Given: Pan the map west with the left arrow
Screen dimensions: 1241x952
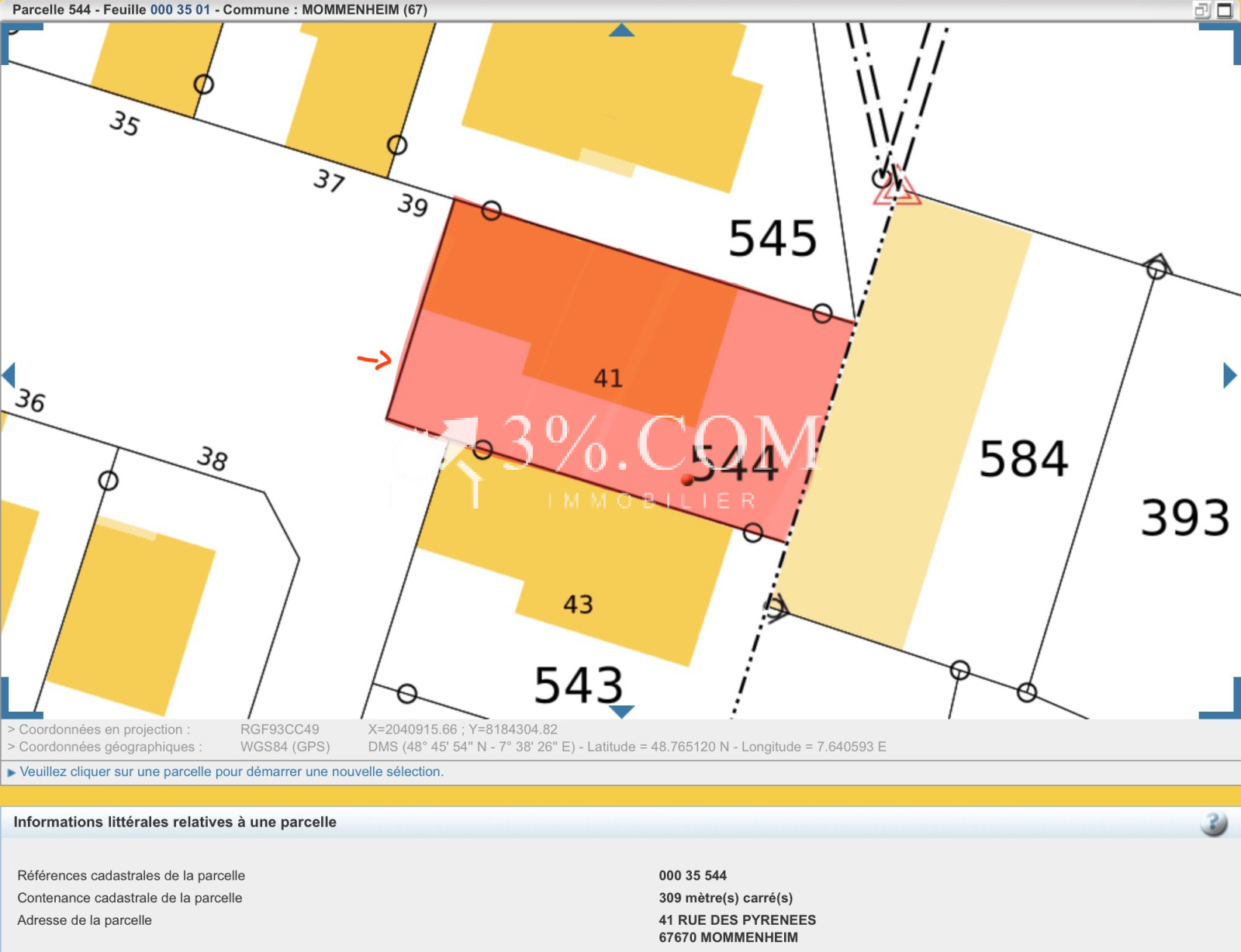Looking at the screenshot, I should point(9,375).
